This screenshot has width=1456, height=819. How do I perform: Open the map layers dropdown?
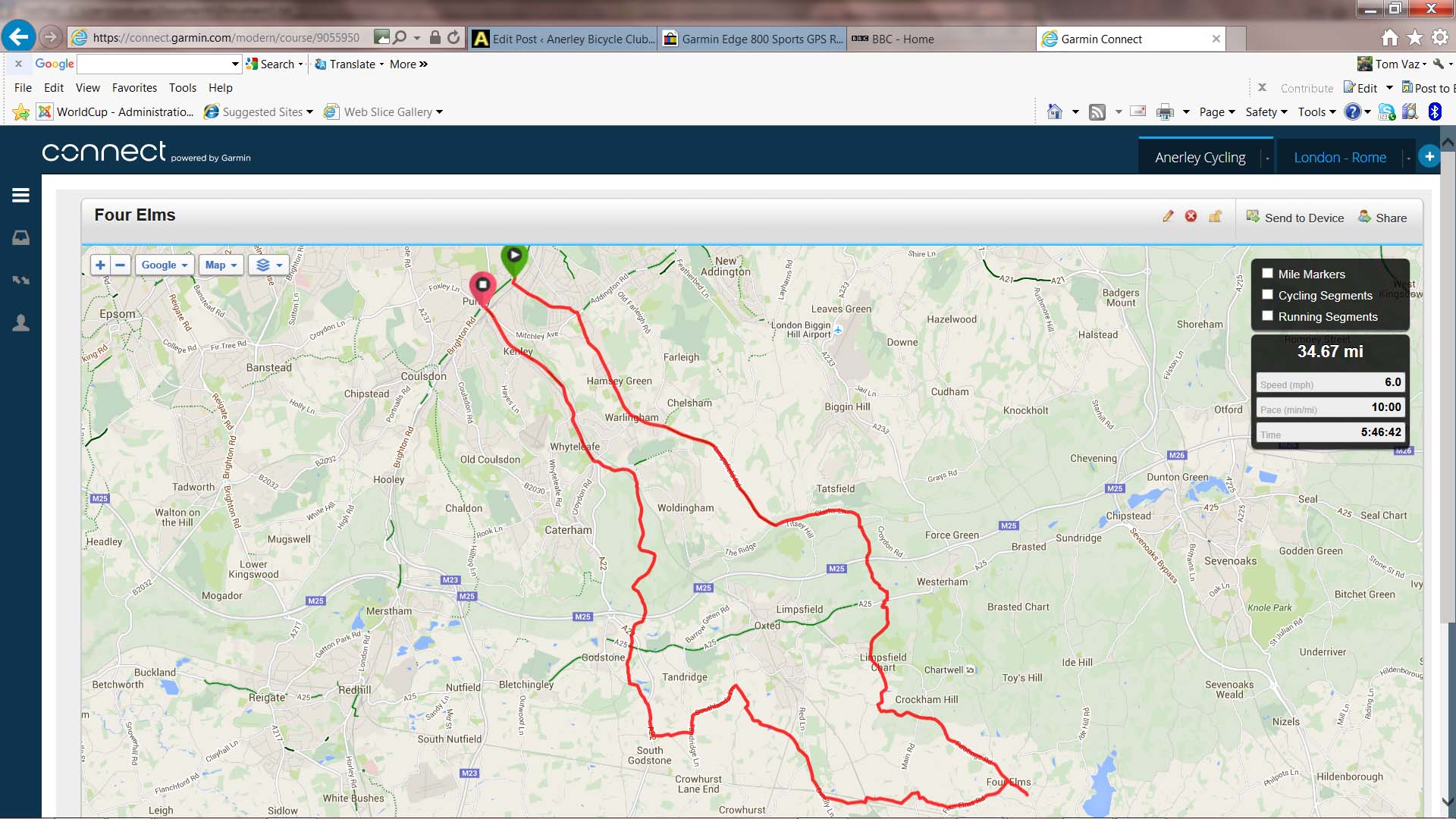click(x=268, y=265)
